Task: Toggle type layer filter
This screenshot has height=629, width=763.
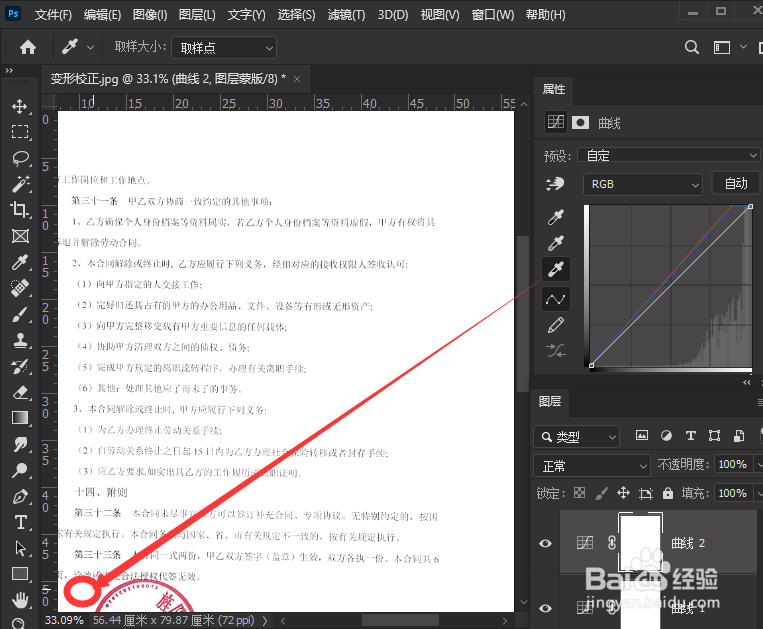Action: pos(690,435)
